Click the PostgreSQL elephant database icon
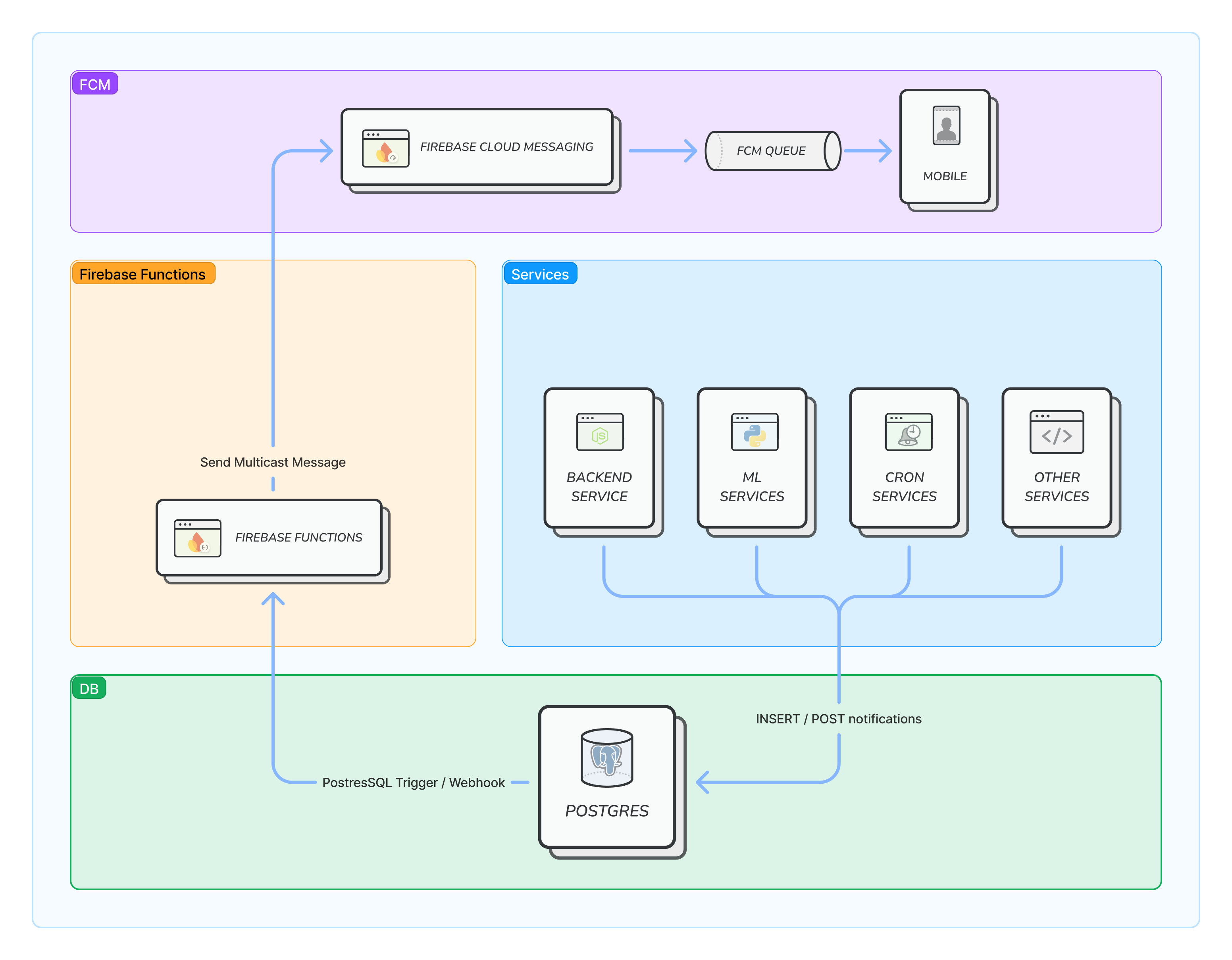Viewport: 1232px width, 960px height. point(606,758)
